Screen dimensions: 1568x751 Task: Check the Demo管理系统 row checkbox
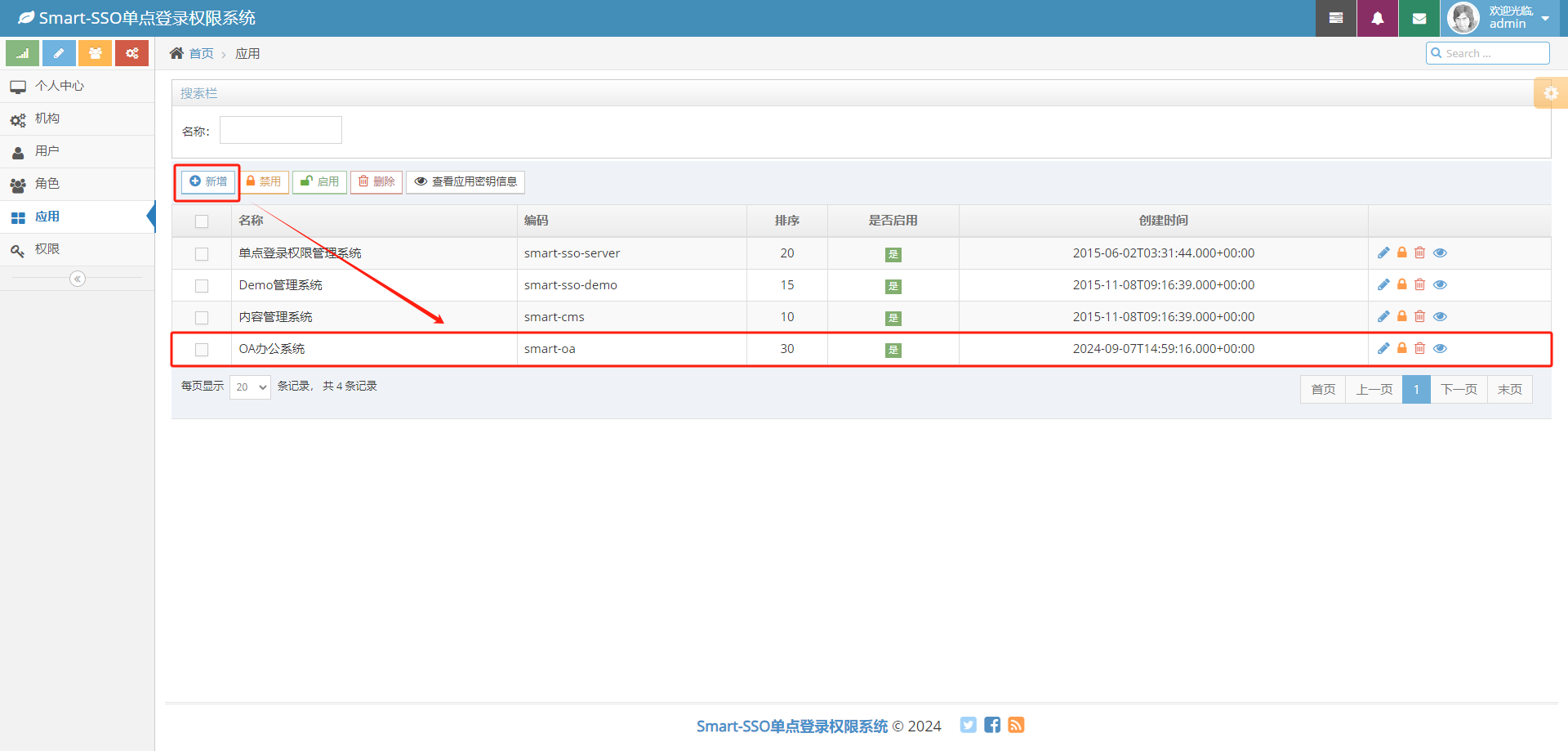pyautogui.click(x=202, y=286)
